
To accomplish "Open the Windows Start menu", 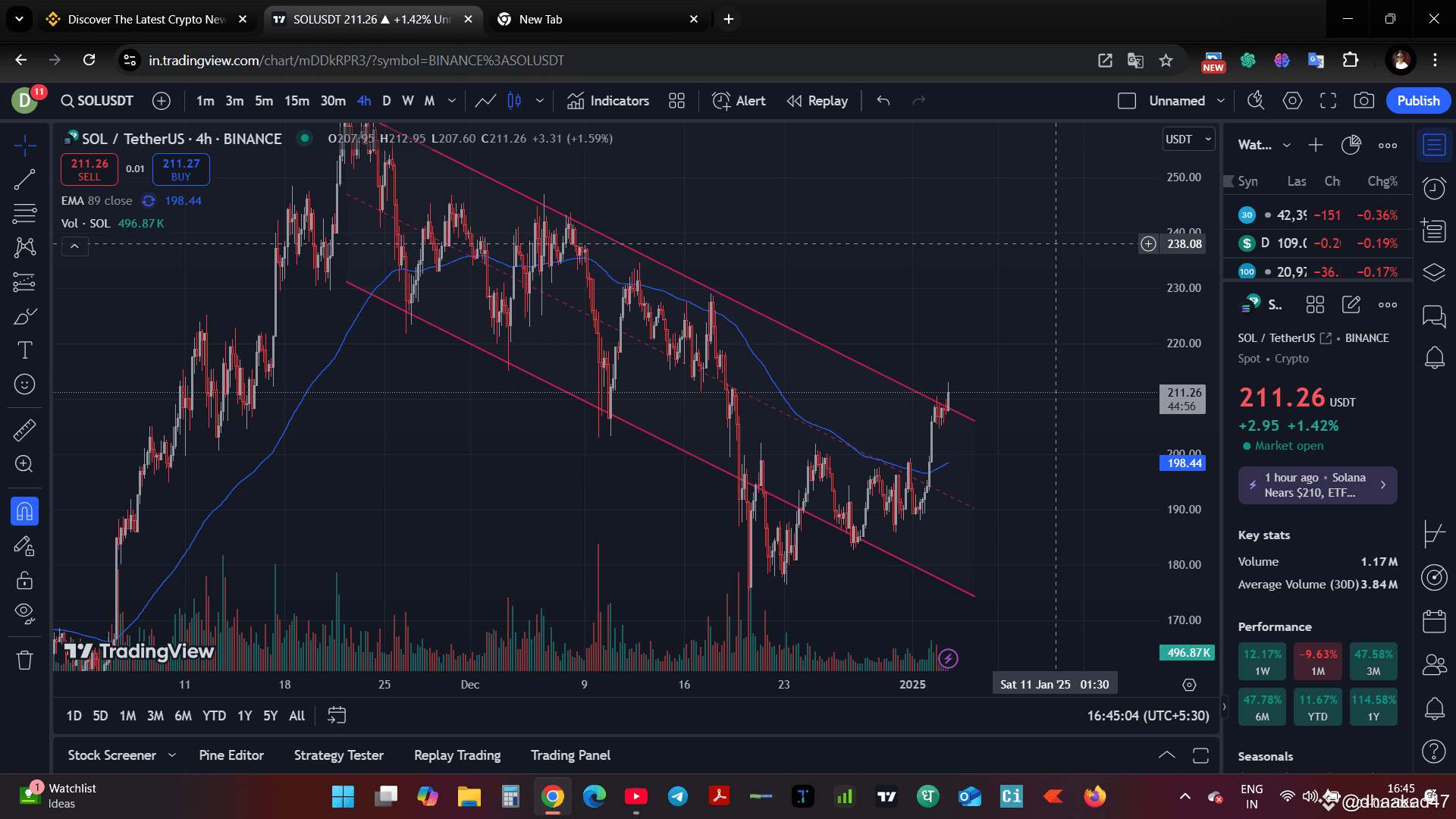I will (343, 796).
